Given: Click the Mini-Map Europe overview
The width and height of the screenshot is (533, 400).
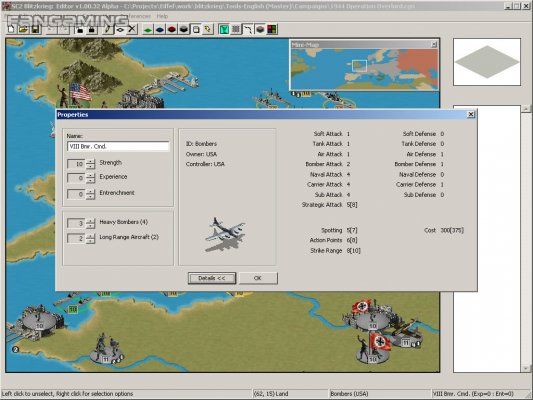Looking at the screenshot, I should point(365,69).
